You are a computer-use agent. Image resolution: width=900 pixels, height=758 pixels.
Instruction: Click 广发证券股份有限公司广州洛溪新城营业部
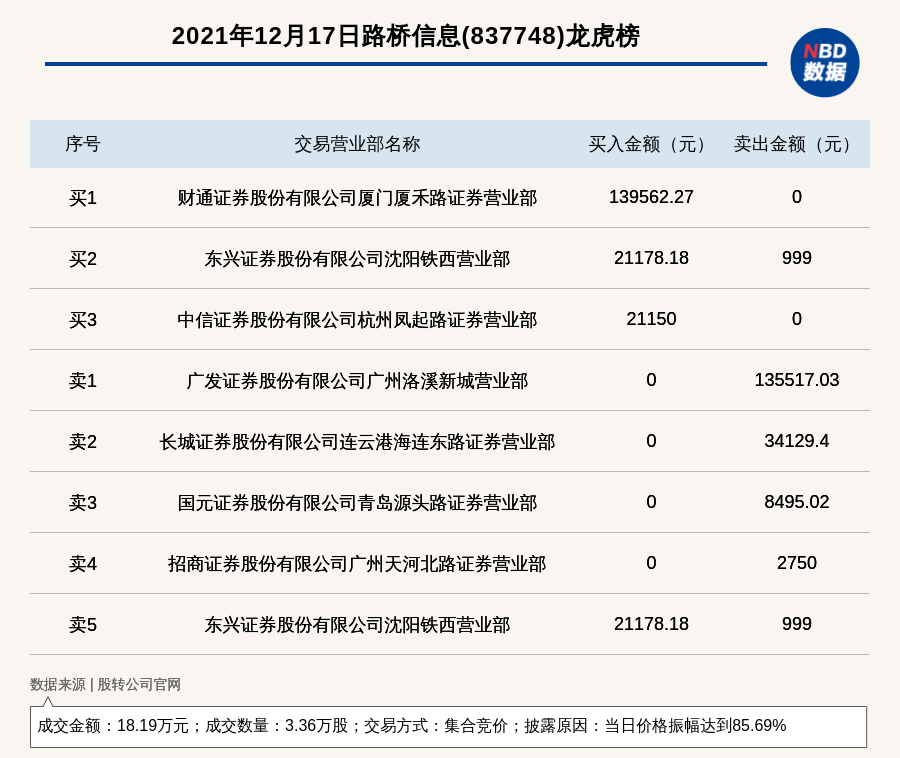pos(357,380)
